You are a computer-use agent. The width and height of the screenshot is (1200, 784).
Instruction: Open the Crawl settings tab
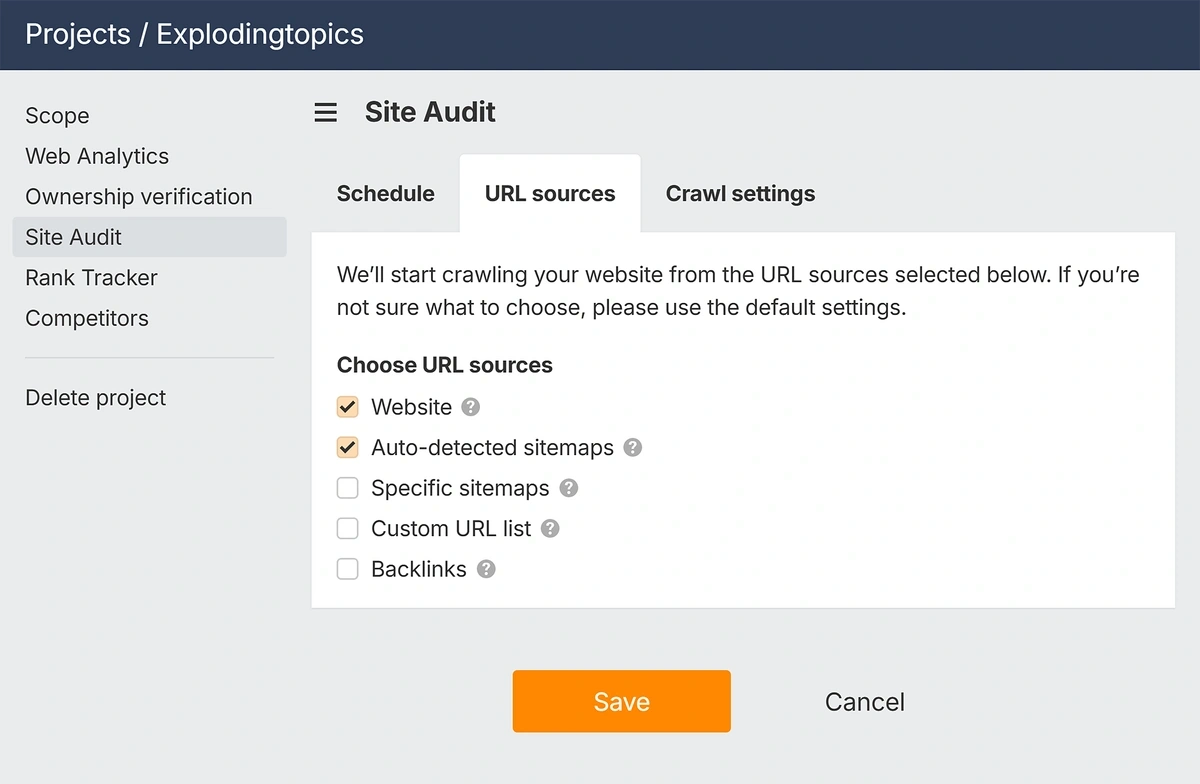(740, 193)
